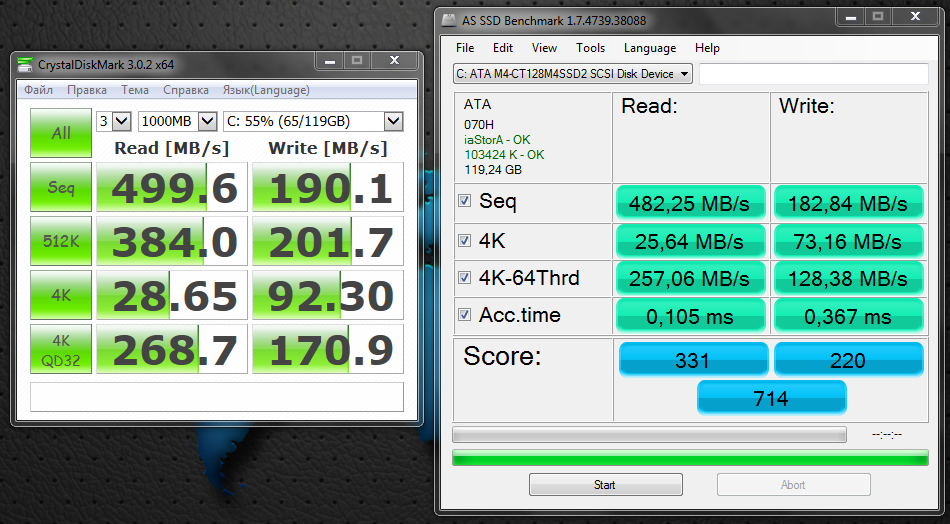950x524 pixels.
Task: Open the C: 55% drive selection dropdown
Action: point(313,121)
